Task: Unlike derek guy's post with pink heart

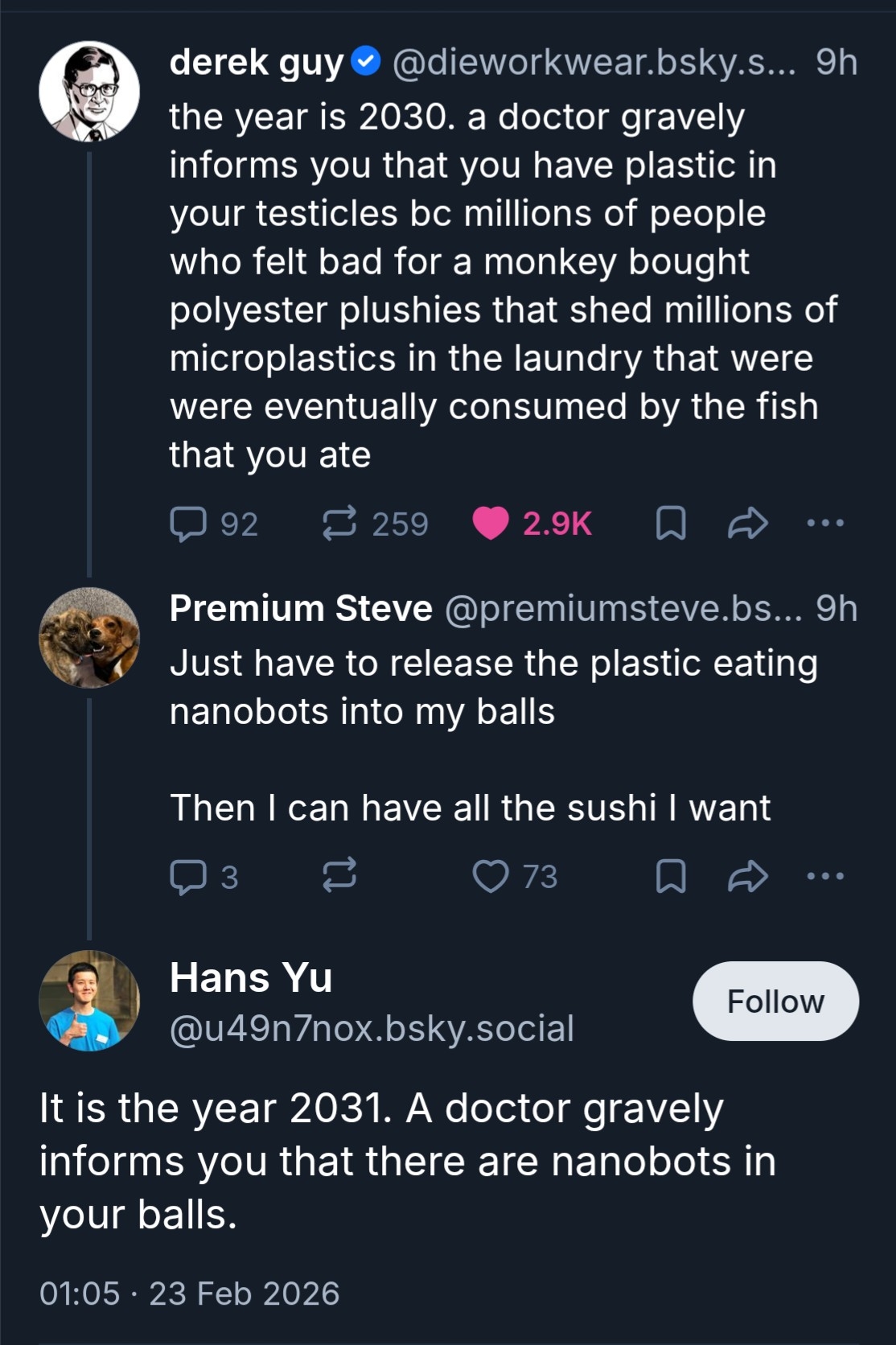Action: click(491, 524)
